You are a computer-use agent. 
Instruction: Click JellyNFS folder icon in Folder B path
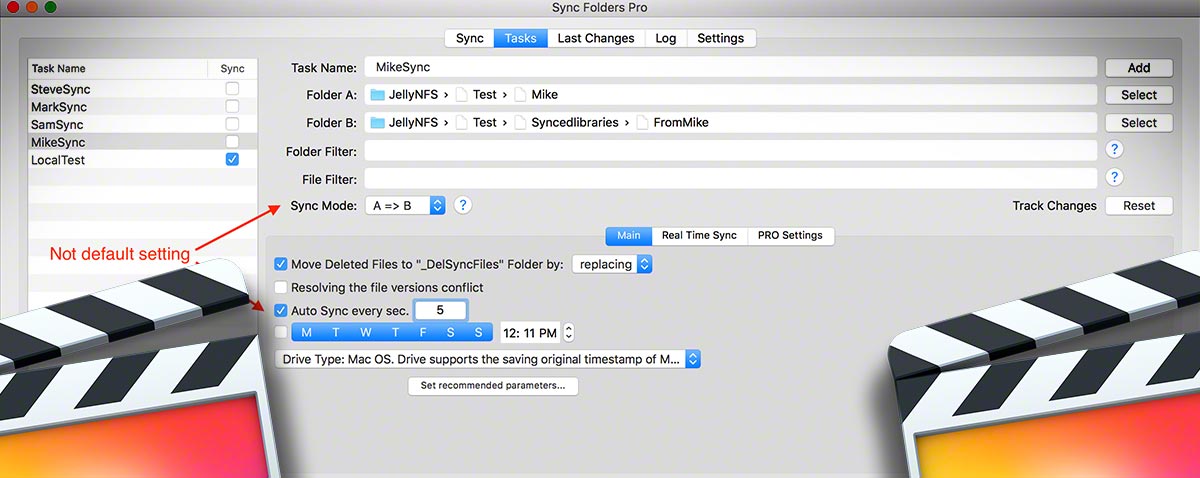[x=377, y=123]
